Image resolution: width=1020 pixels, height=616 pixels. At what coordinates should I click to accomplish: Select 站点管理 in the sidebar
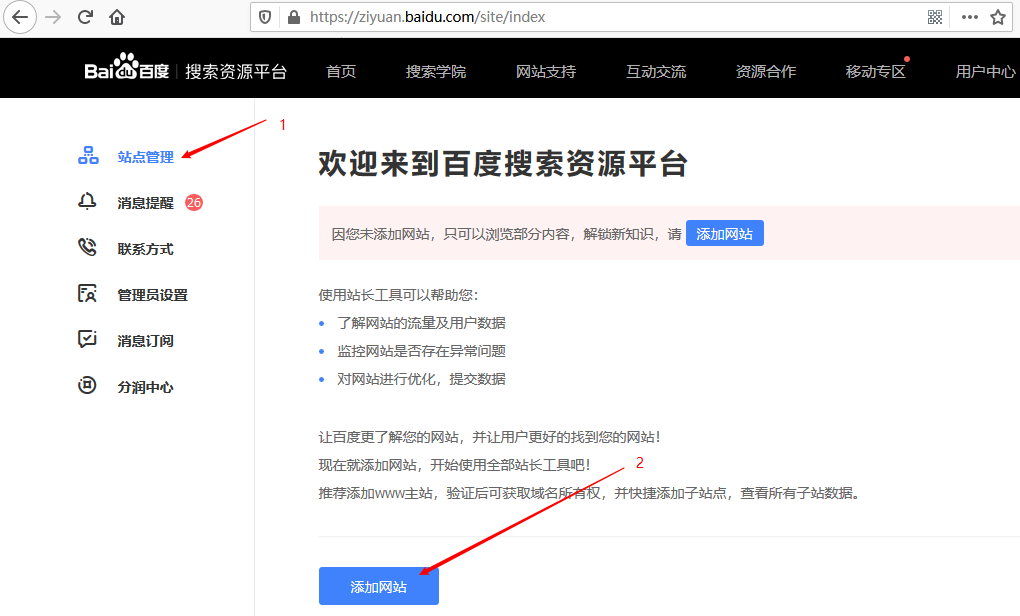146,157
